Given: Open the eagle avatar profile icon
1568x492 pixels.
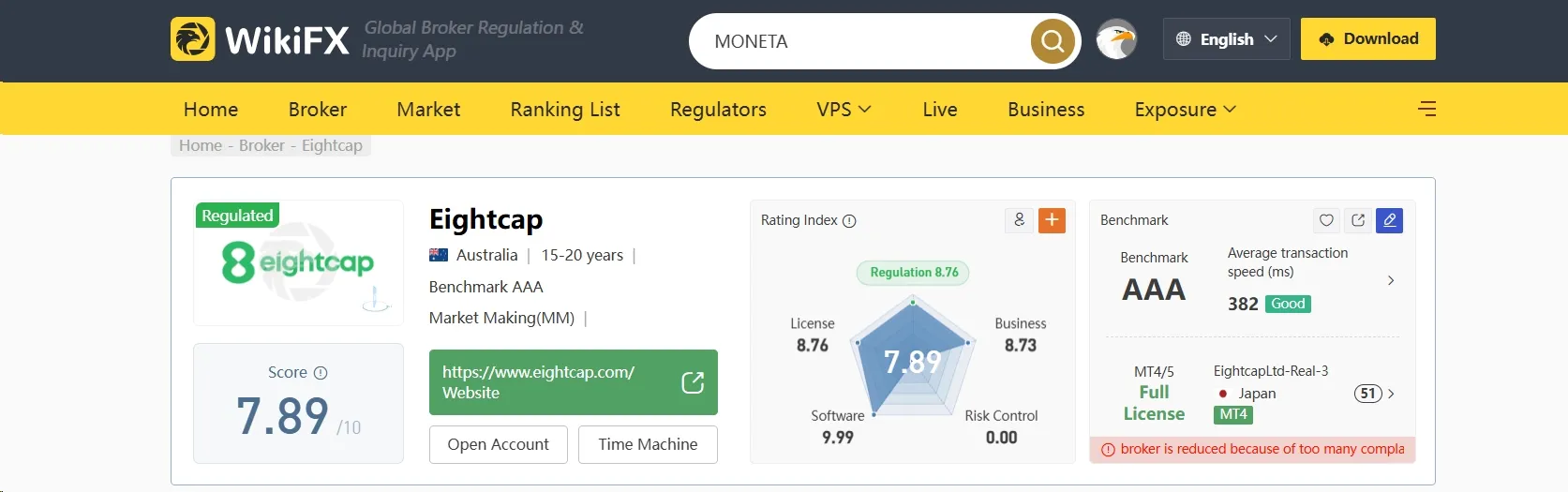Looking at the screenshot, I should (1116, 39).
